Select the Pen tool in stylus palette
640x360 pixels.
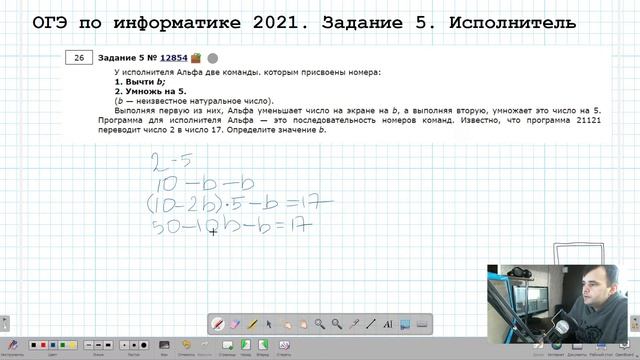(218, 324)
